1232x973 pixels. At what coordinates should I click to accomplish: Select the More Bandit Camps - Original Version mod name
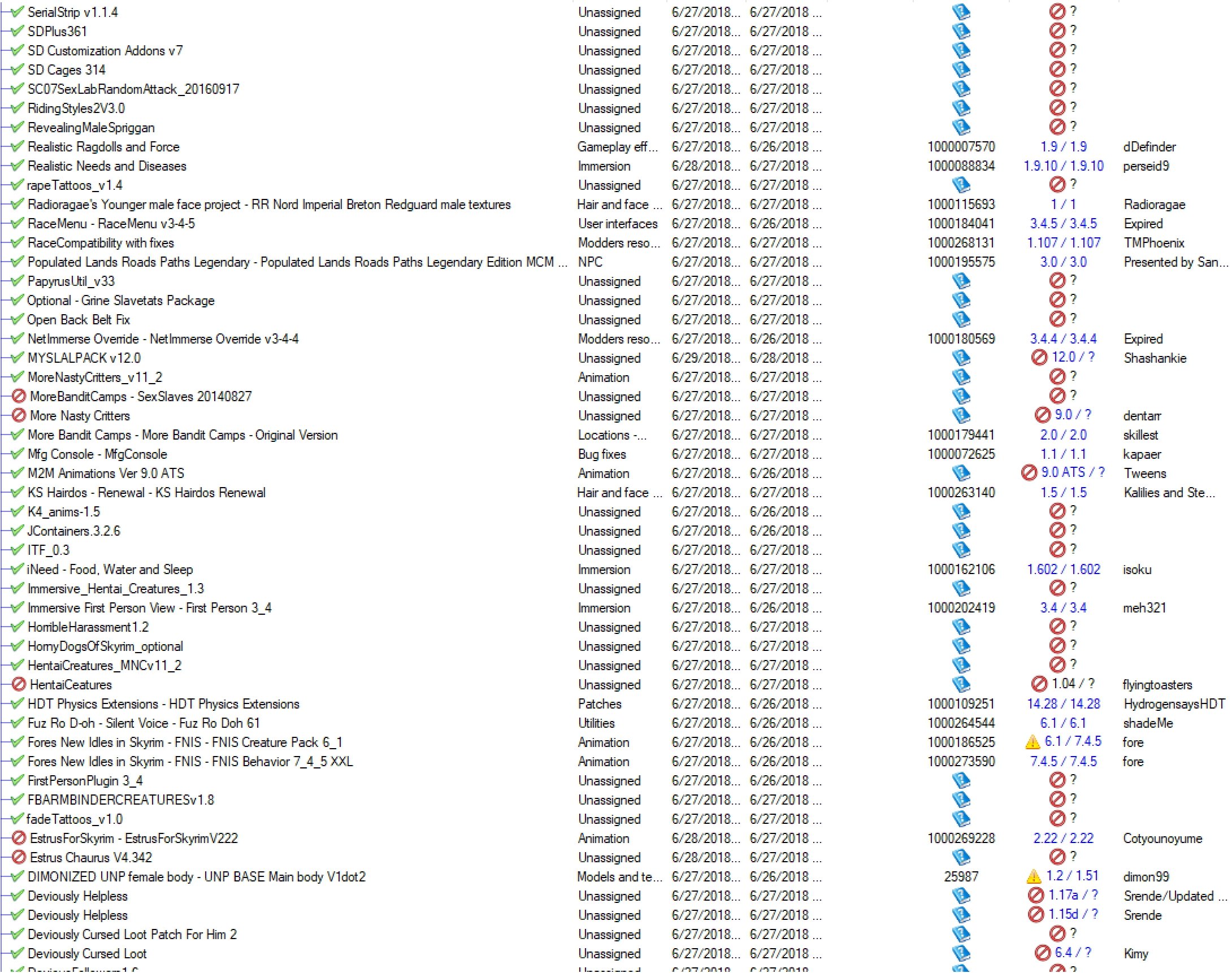pos(183,435)
